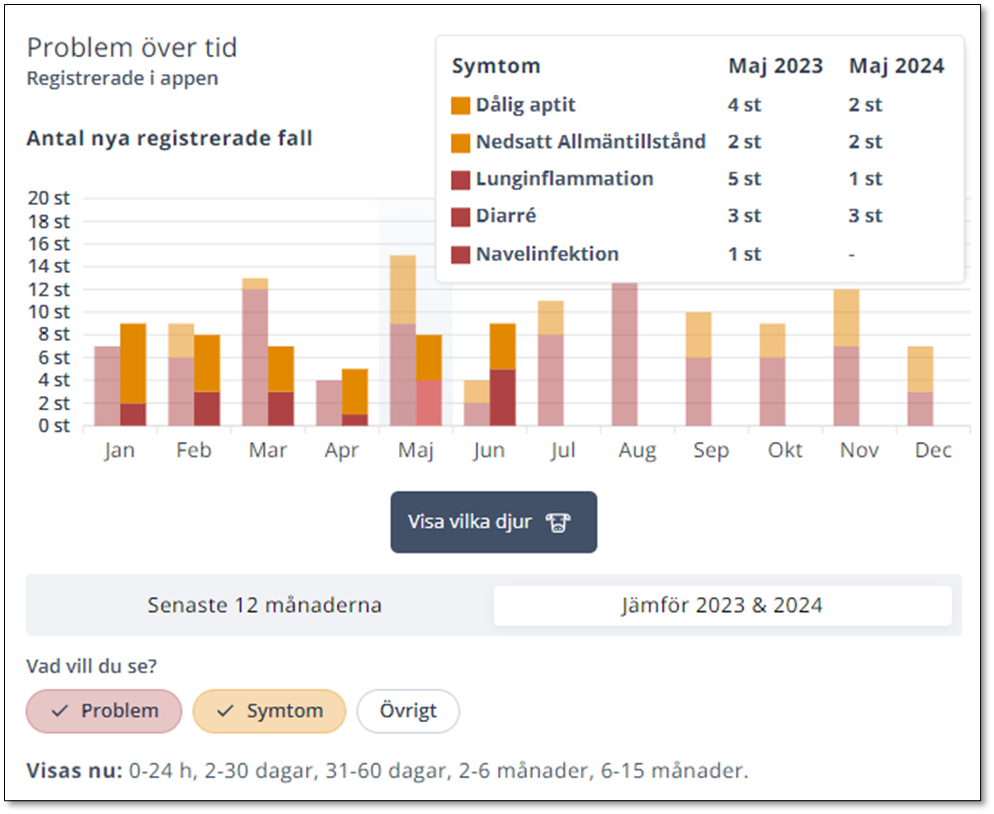This screenshot has height=814, width=994.
Task: Toggle the Symtom filter chip
Action: [x=269, y=711]
